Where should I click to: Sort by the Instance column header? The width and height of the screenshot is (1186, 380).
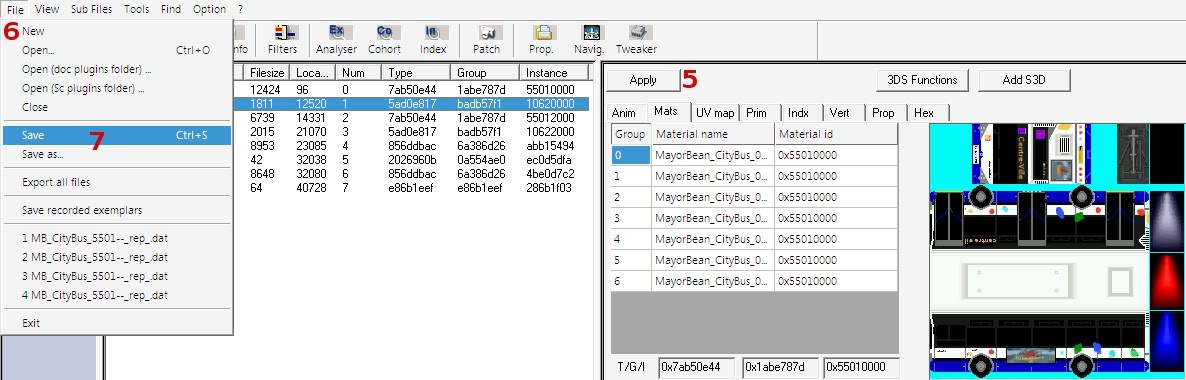point(554,73)
